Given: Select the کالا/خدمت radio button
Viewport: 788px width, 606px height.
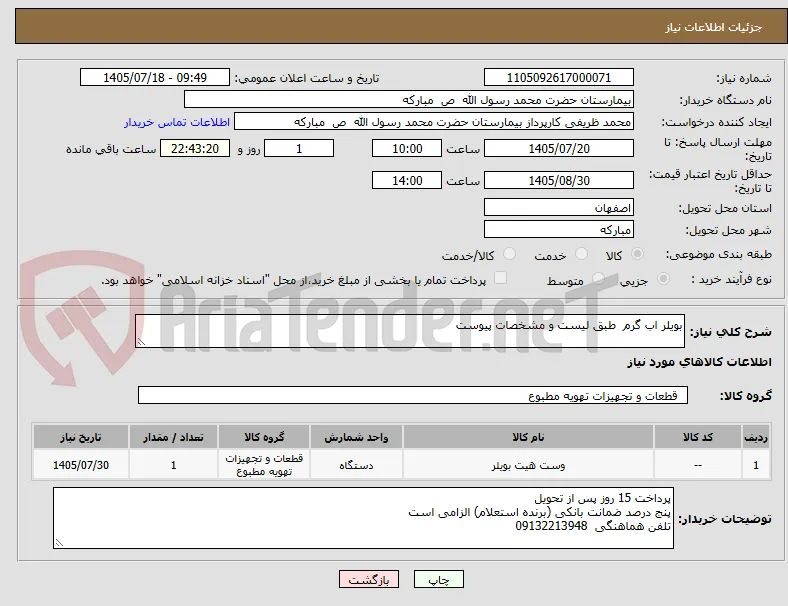Looking at the screenshot, I should click(510, 254).
